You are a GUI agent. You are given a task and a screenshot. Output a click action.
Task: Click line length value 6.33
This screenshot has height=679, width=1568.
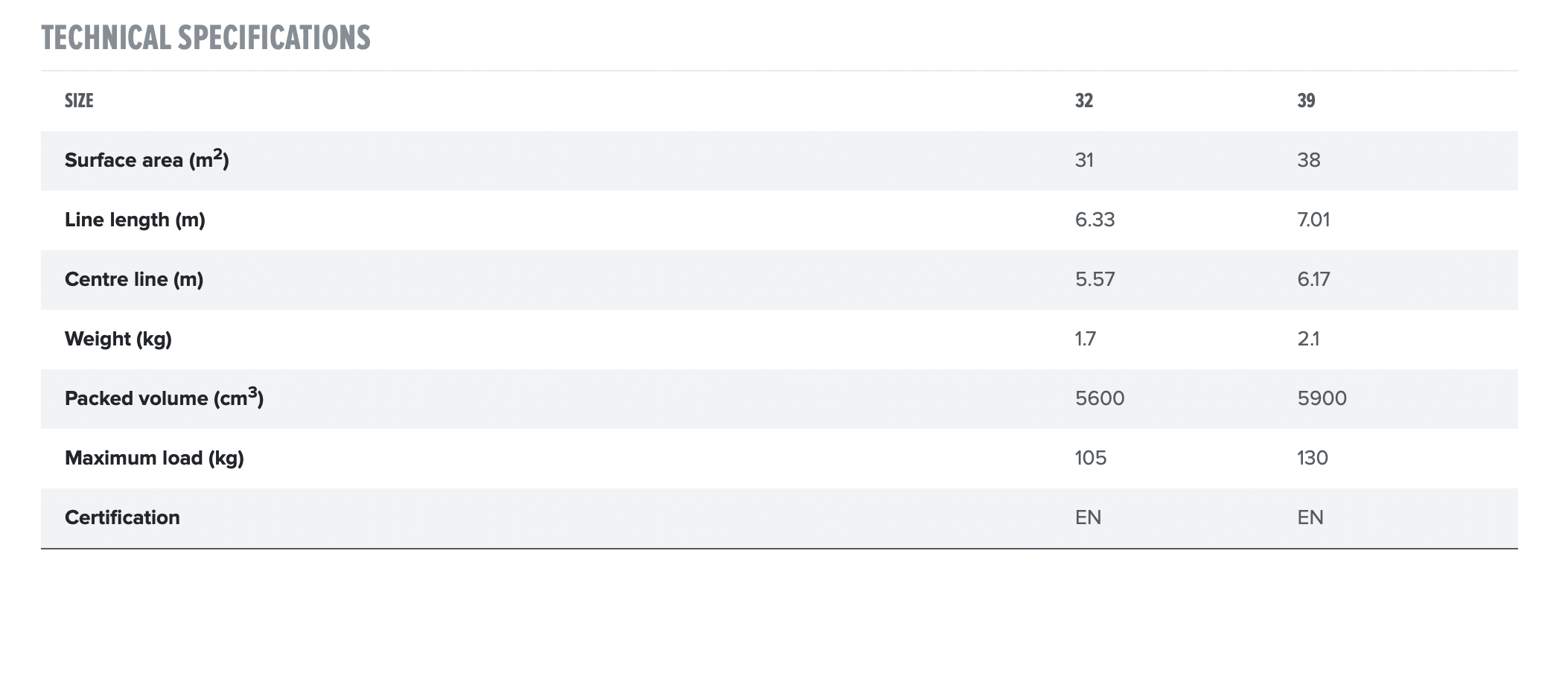pos(1094,220)
